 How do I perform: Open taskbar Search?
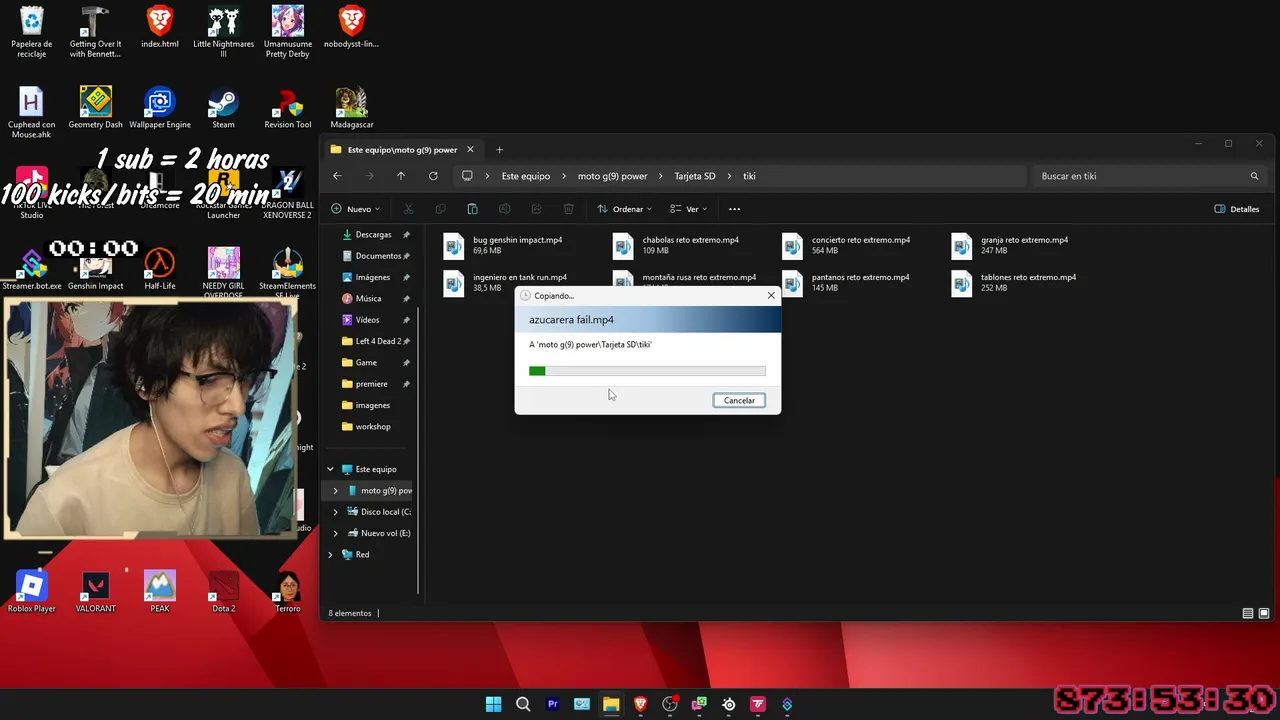[x=523, y=704]
